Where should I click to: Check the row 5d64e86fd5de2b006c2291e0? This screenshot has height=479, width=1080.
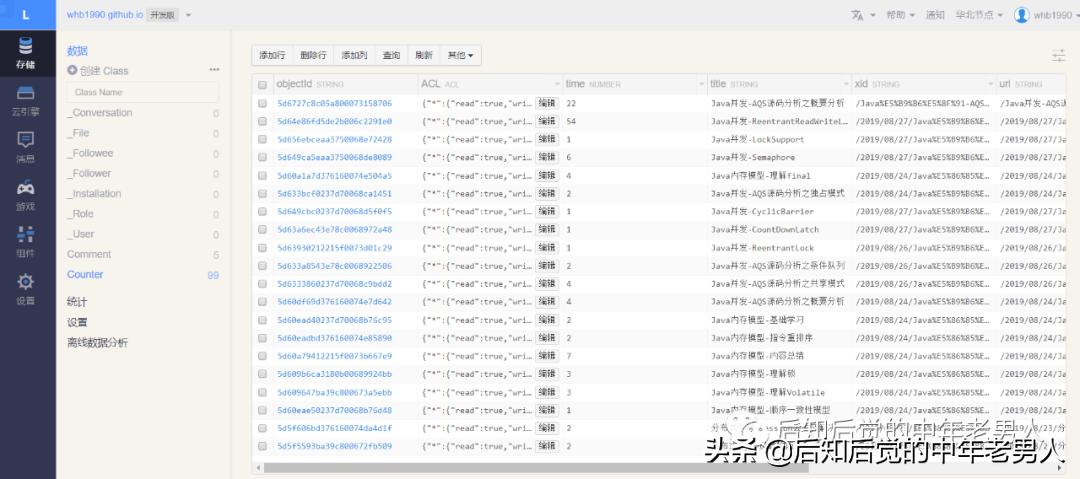click(262, 121)
